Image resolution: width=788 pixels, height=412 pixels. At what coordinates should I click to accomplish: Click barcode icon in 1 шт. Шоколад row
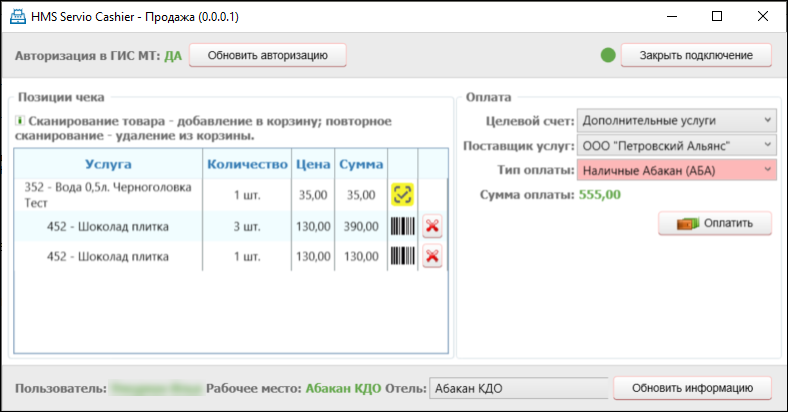[x=402, y=257]
